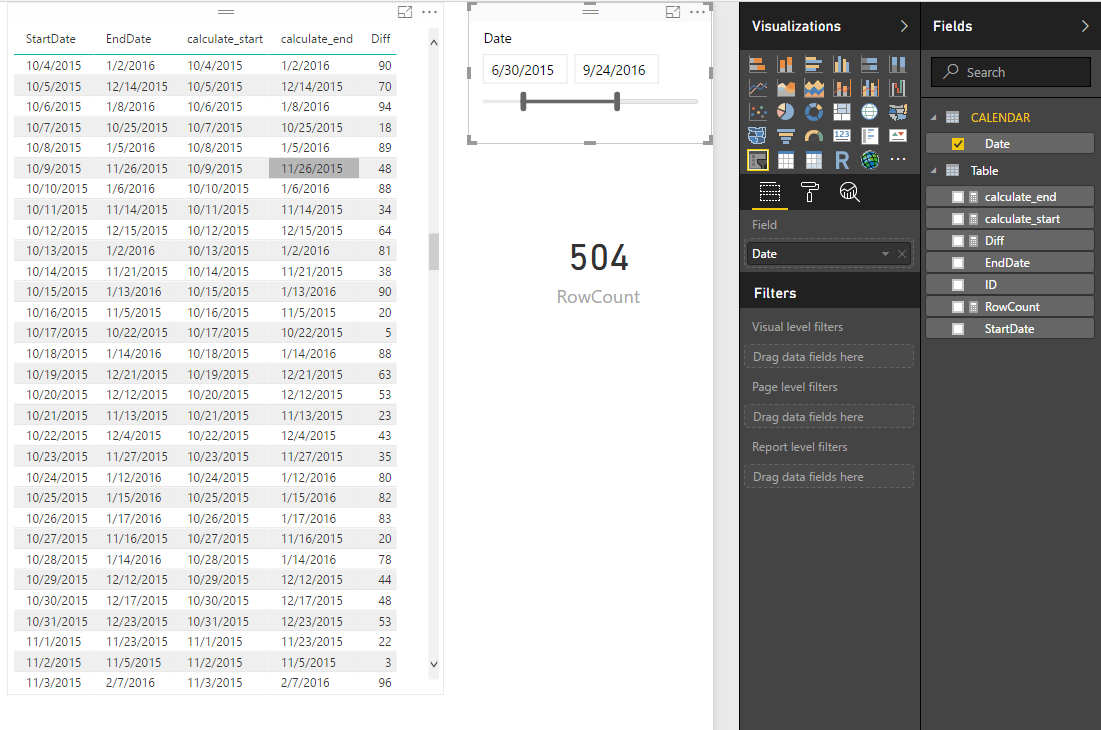Image resolution: width=1101 pixels, height=730 pixels.
Task: Select the Card (123) visualization
Action: click(x=841, y=135)
